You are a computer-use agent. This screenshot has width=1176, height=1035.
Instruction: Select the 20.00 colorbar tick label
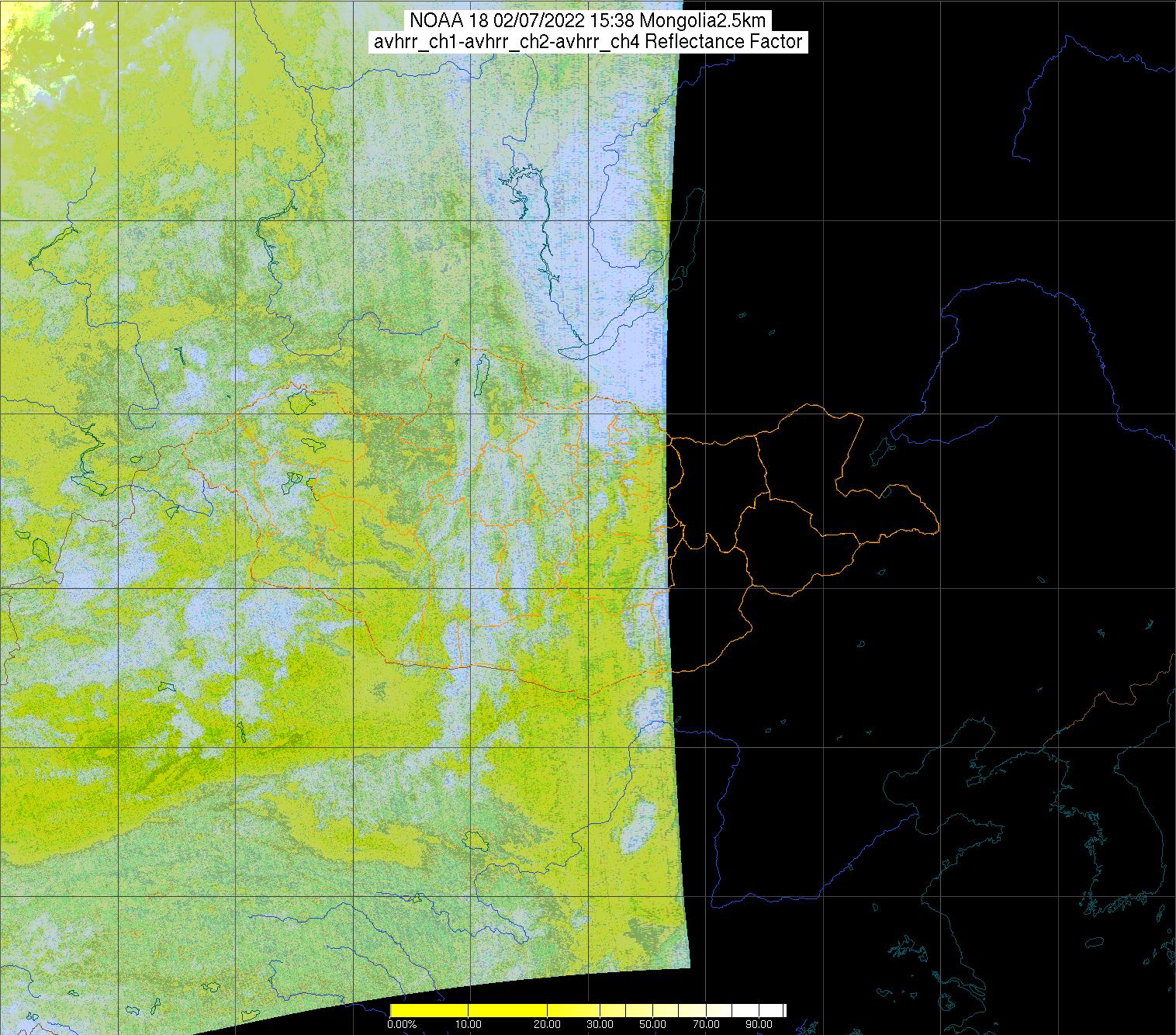(548, 1025)
